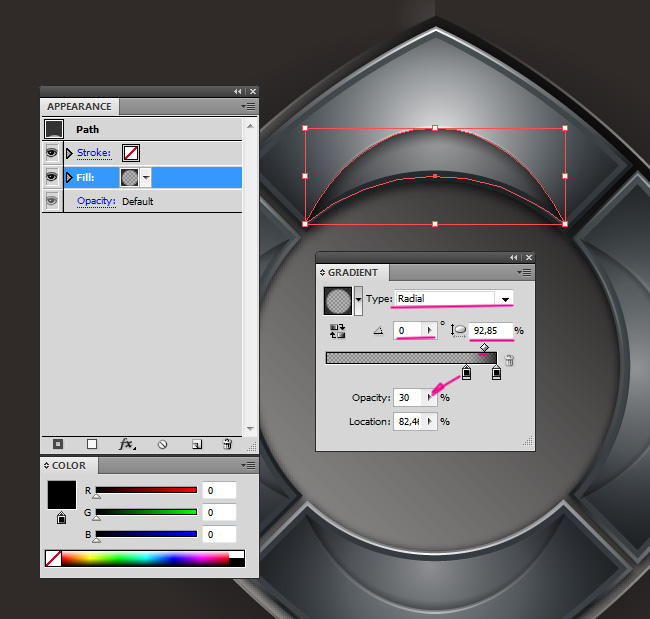Click the R value input field
Viewport: 650px width, 619px height.
pos(219,490)
